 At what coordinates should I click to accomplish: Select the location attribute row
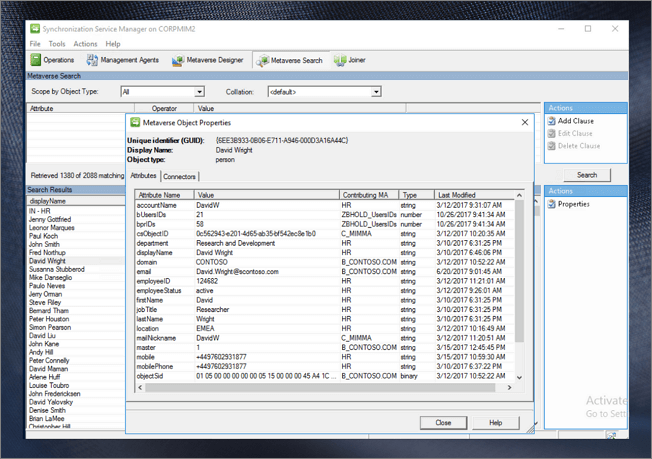[x=325, y=328]
